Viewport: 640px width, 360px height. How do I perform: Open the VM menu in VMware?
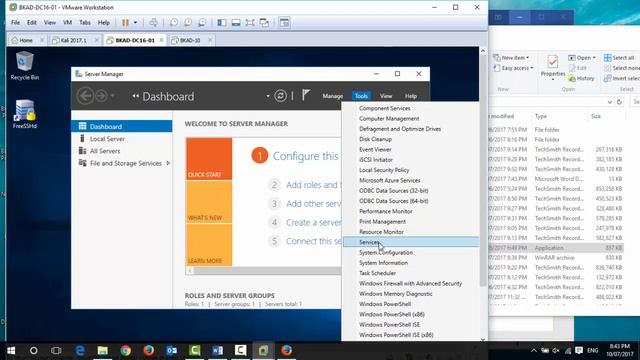(x=67, y=22)
